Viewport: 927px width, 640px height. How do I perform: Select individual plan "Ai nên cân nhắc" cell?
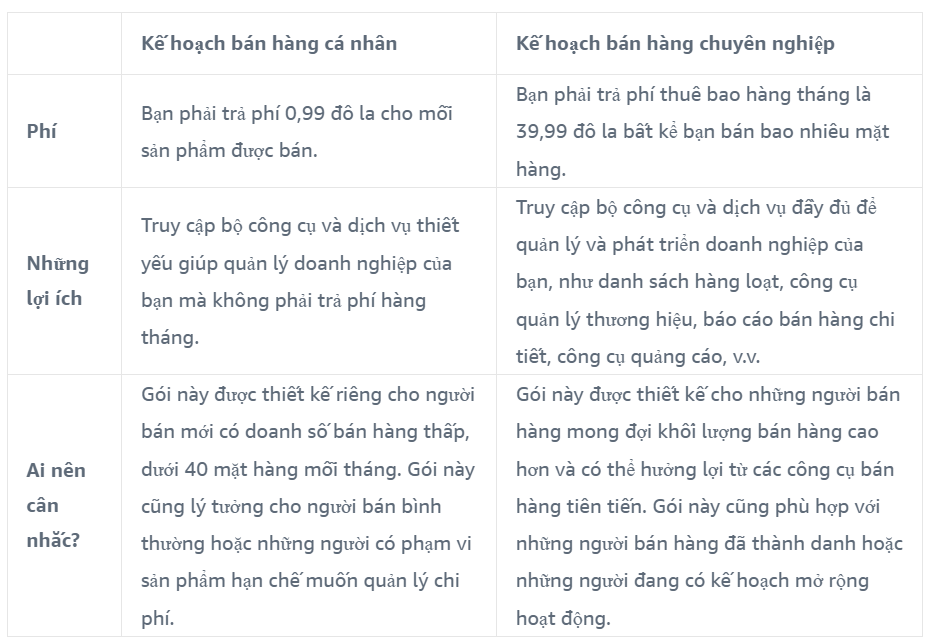(x=307, y=505)
